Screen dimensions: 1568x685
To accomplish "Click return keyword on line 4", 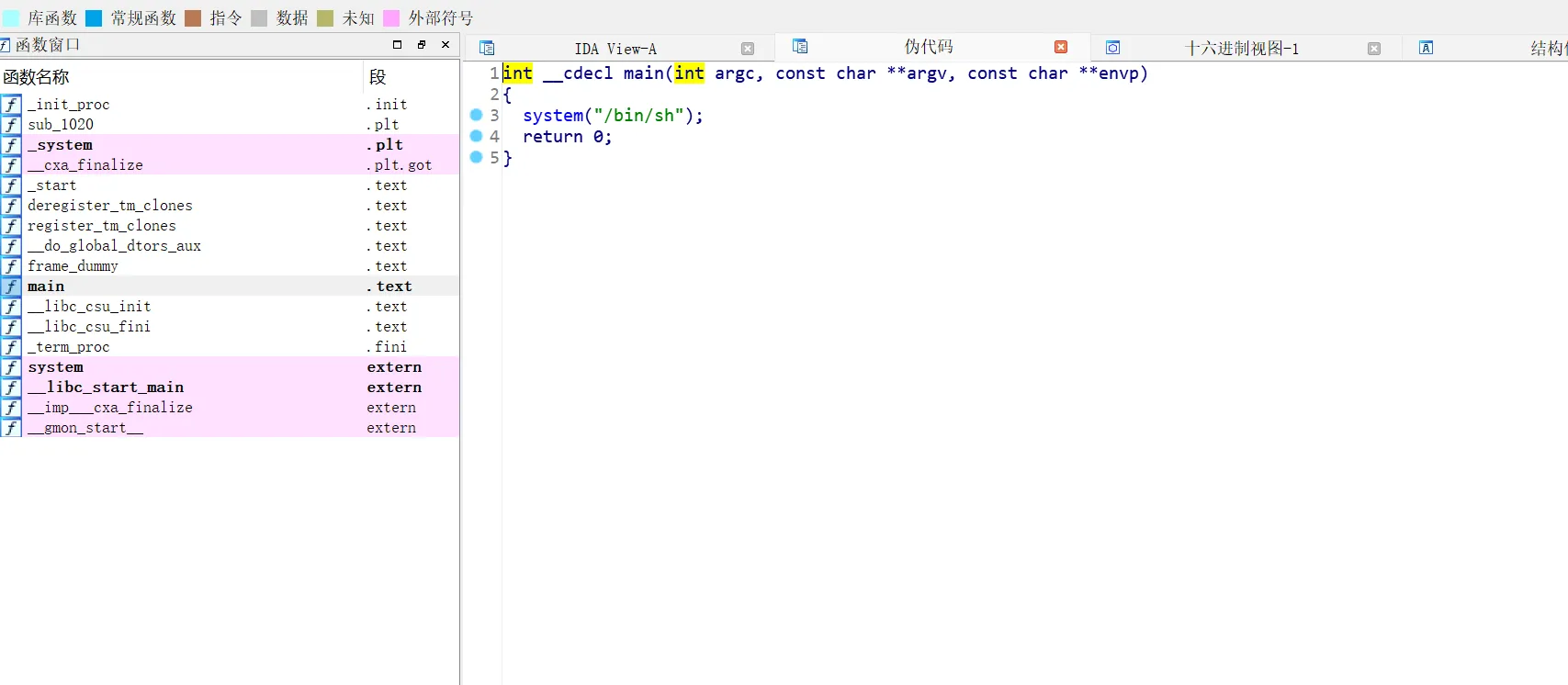I will click(553, 137).
